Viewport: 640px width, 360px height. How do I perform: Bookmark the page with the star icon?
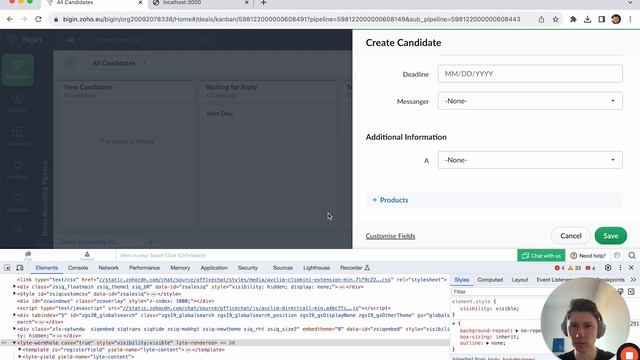point(556,19)
